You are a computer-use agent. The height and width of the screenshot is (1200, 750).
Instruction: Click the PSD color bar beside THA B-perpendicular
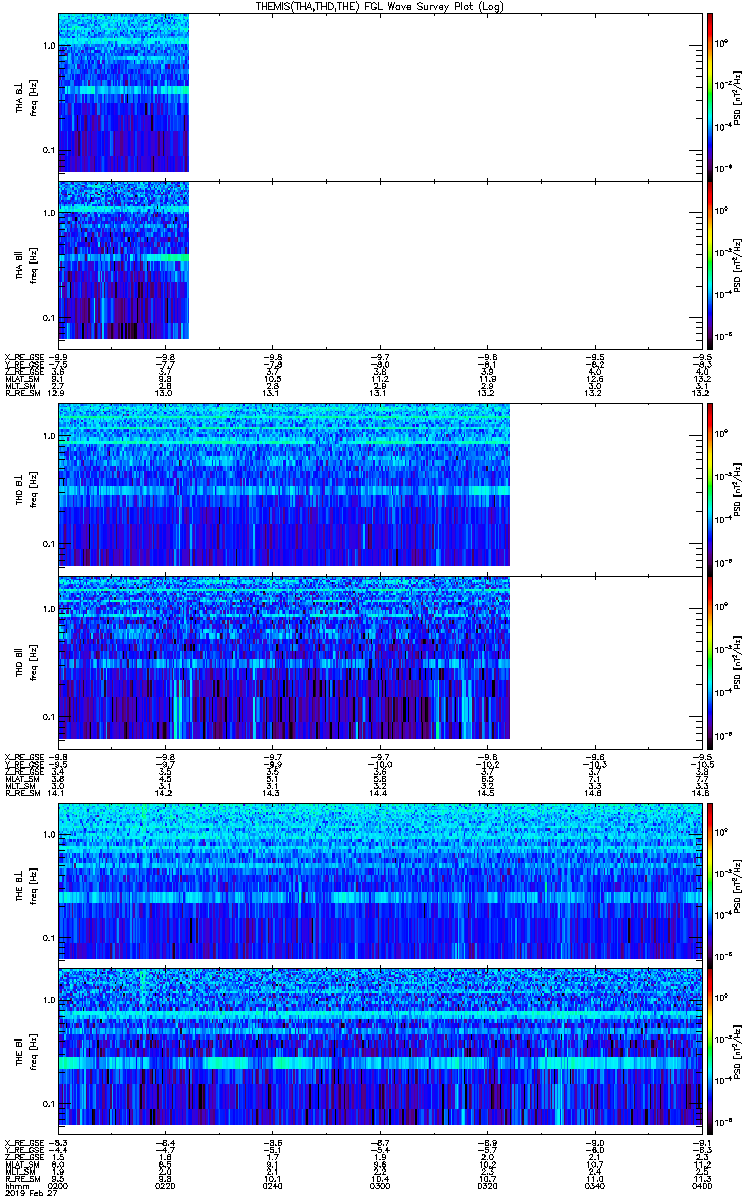click(709, 95)
